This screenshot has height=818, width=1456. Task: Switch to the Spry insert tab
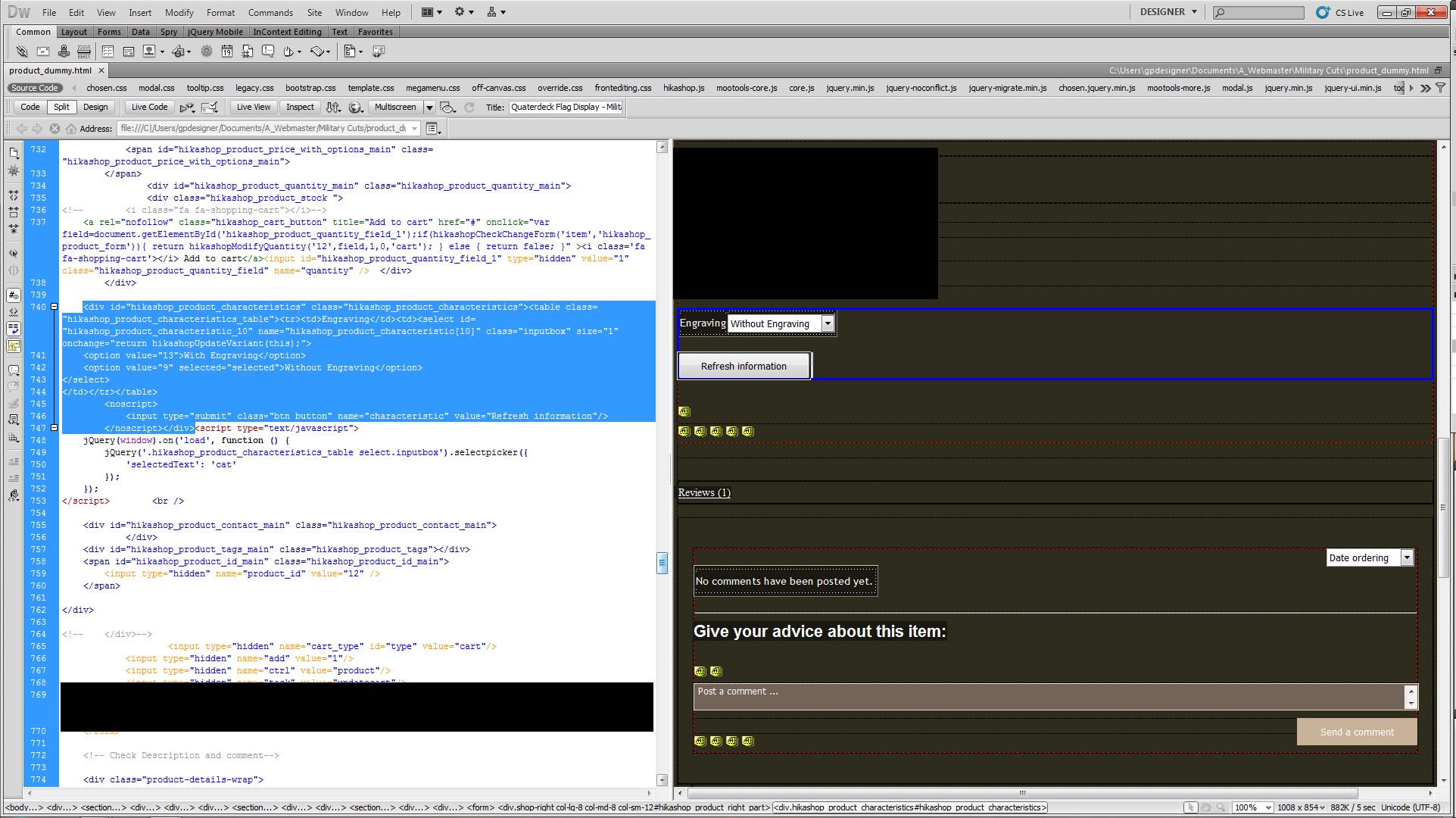tap(169, 32)
